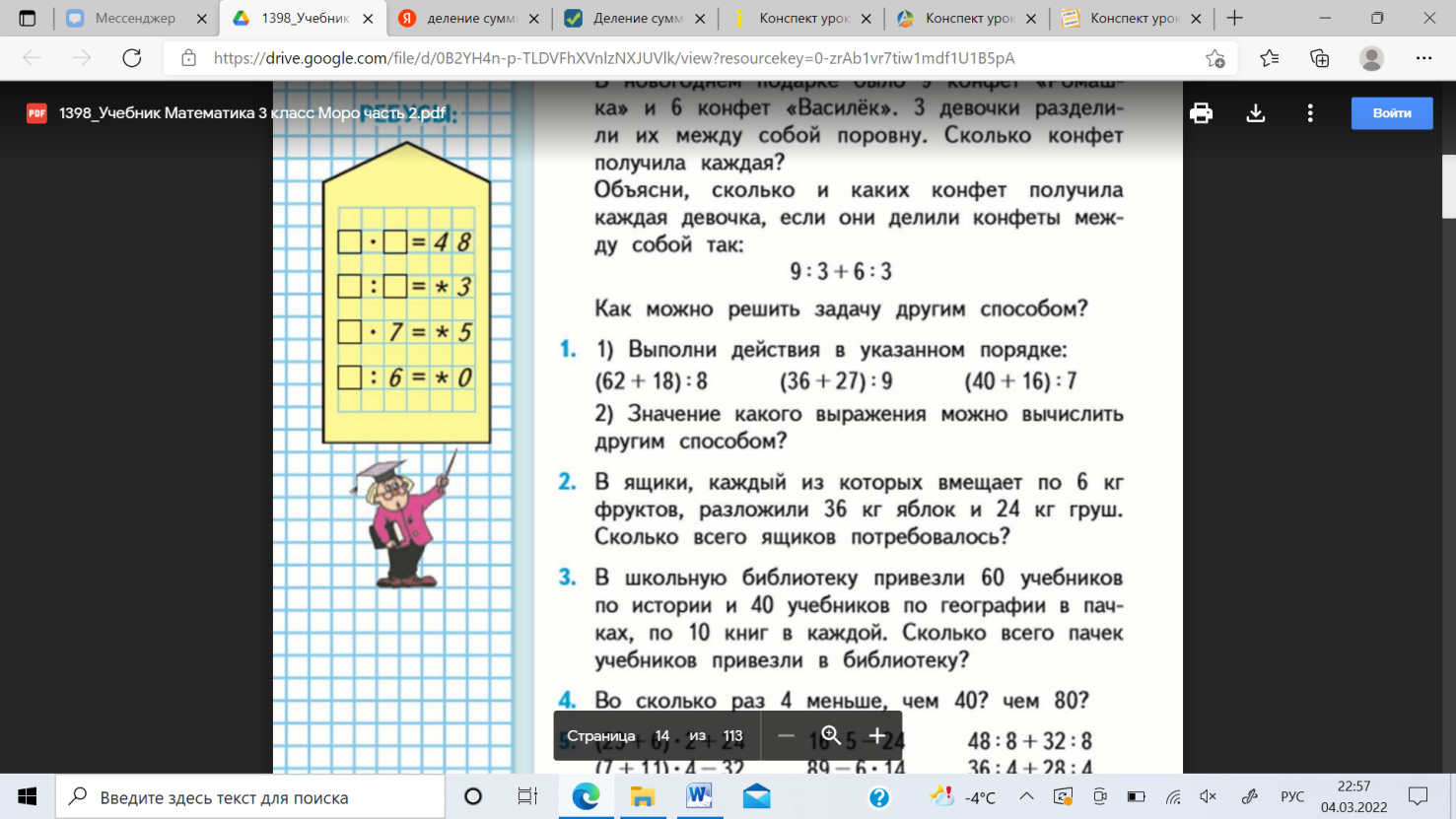Refresh the page in the browser
This screenshot has width=1456, height=819.
131,58
